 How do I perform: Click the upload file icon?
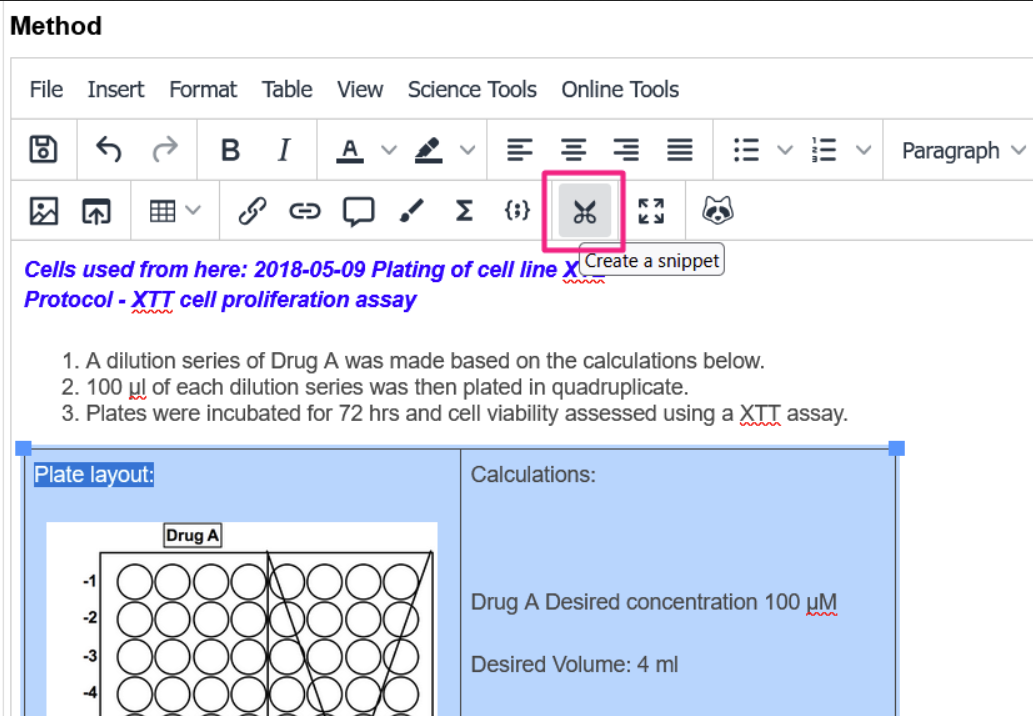coord(96,211)
